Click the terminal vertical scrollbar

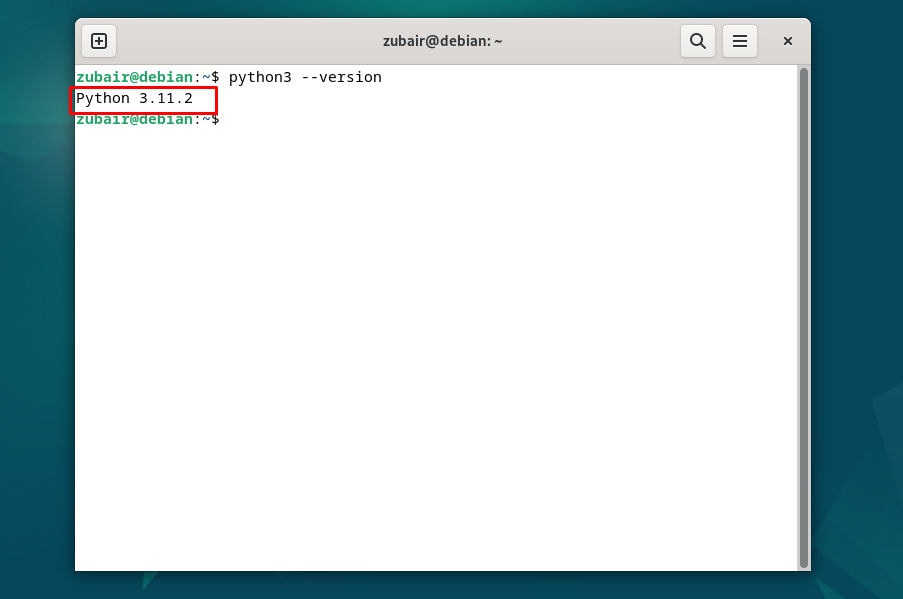pyautogui.click(x=803, y=318)
